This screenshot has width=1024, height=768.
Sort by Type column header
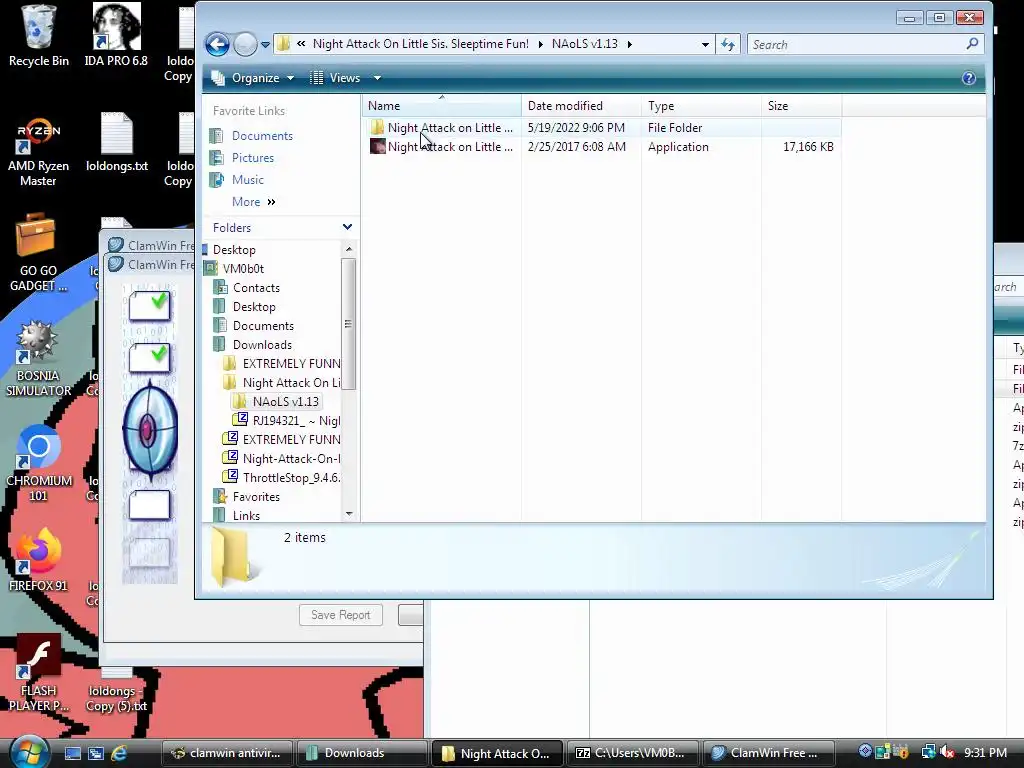(701, 105)
